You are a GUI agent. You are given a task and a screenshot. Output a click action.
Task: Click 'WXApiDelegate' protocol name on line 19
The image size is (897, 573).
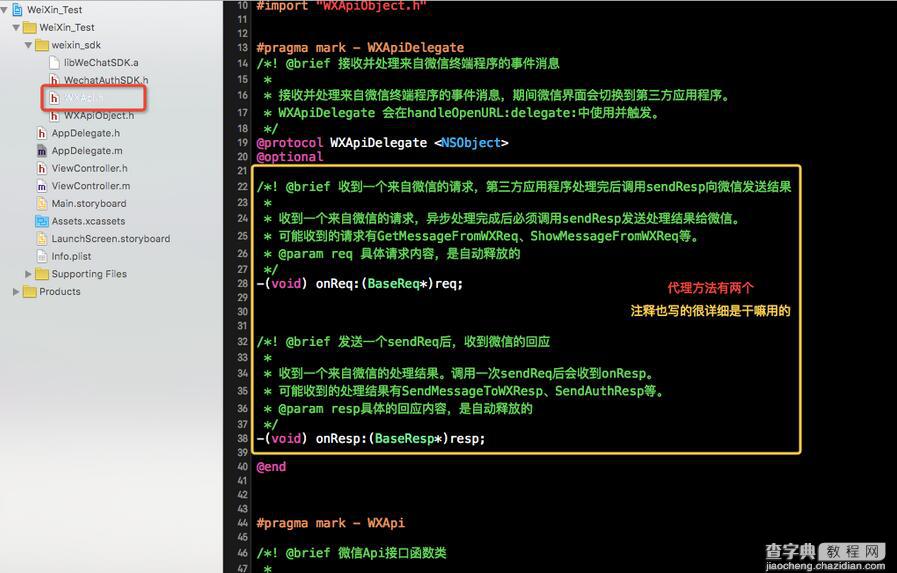click(x=379, y=142)
